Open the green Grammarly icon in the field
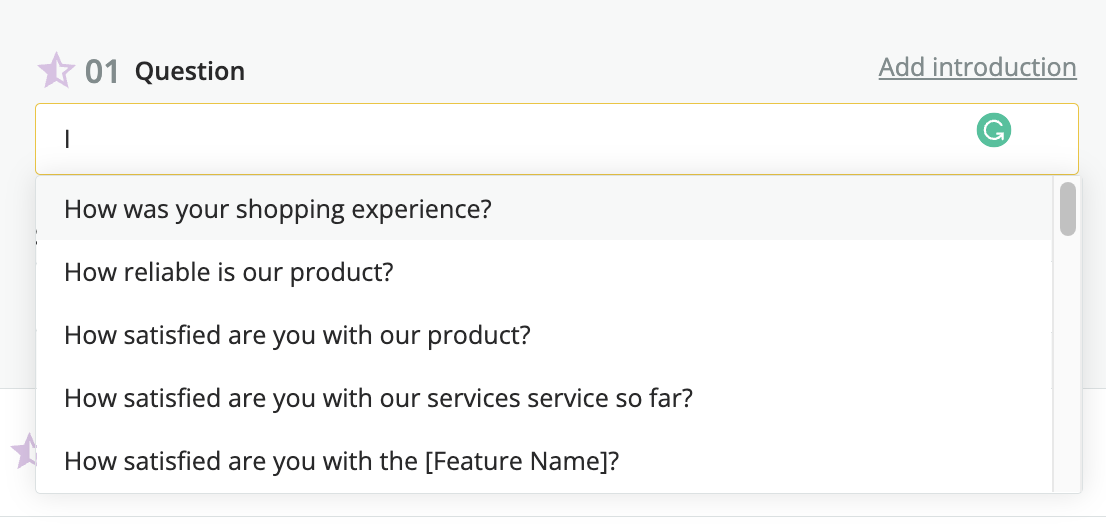 [994, 131]
